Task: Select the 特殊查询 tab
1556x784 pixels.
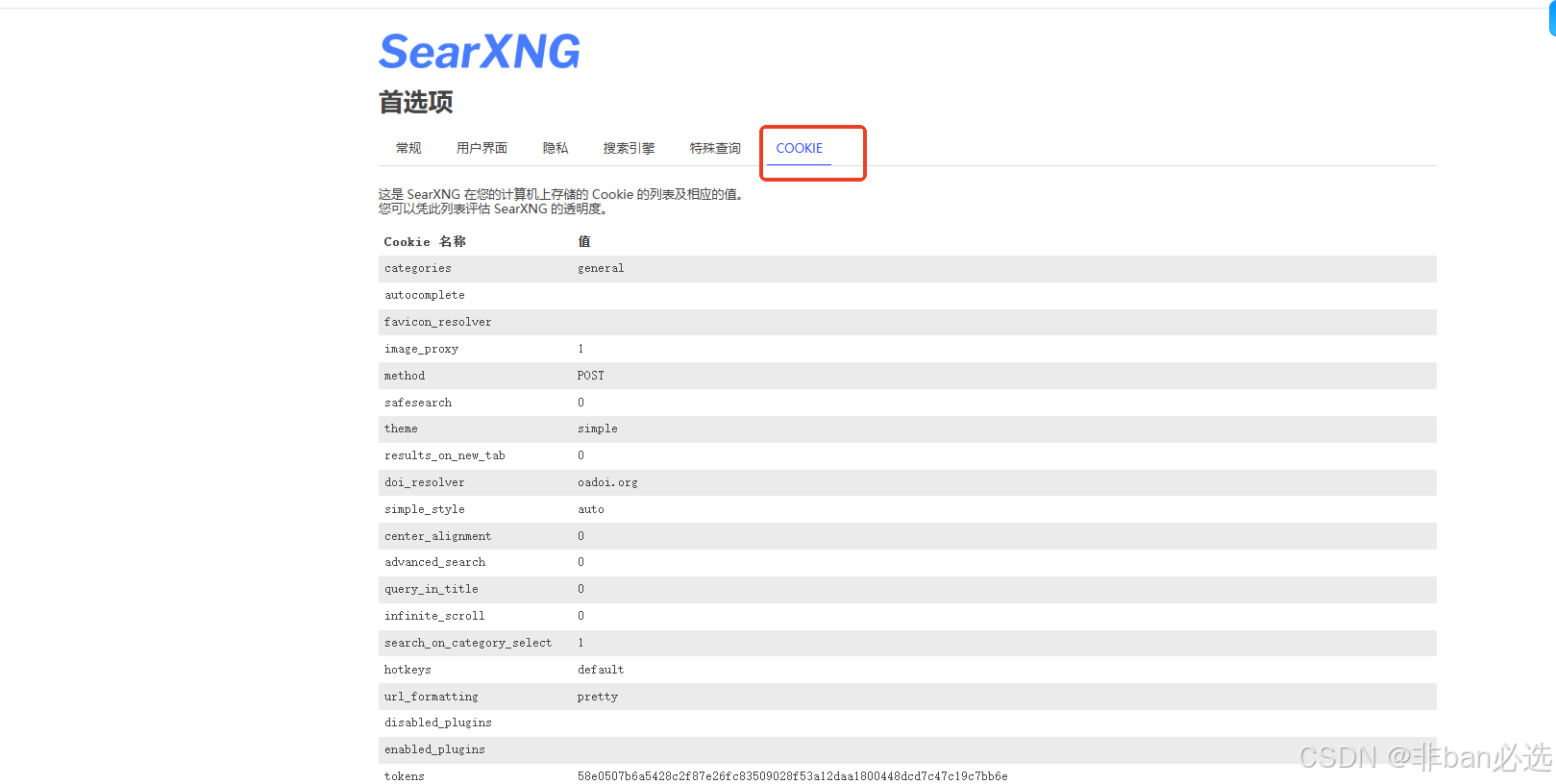Action: pyautogui.click(x=715, y=148)
